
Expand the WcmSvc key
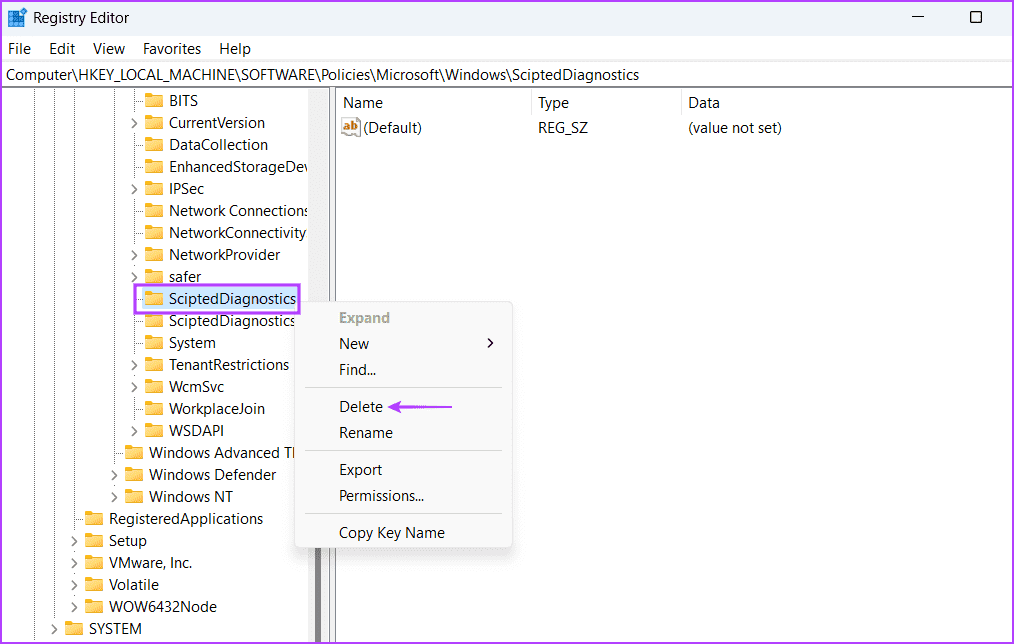click(134, 387)
